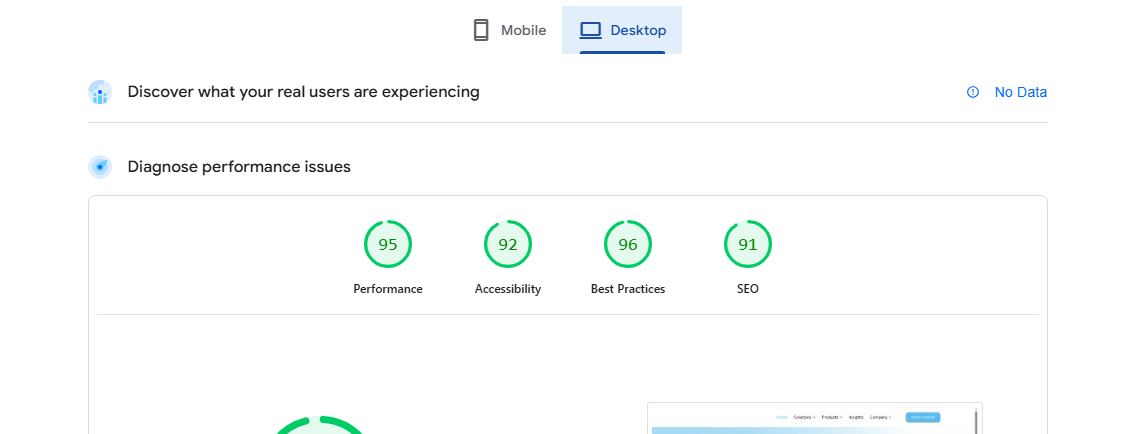This screenshot has width=1123, height=434.
Task: Open the No Data link
Action: [1020, 92]
